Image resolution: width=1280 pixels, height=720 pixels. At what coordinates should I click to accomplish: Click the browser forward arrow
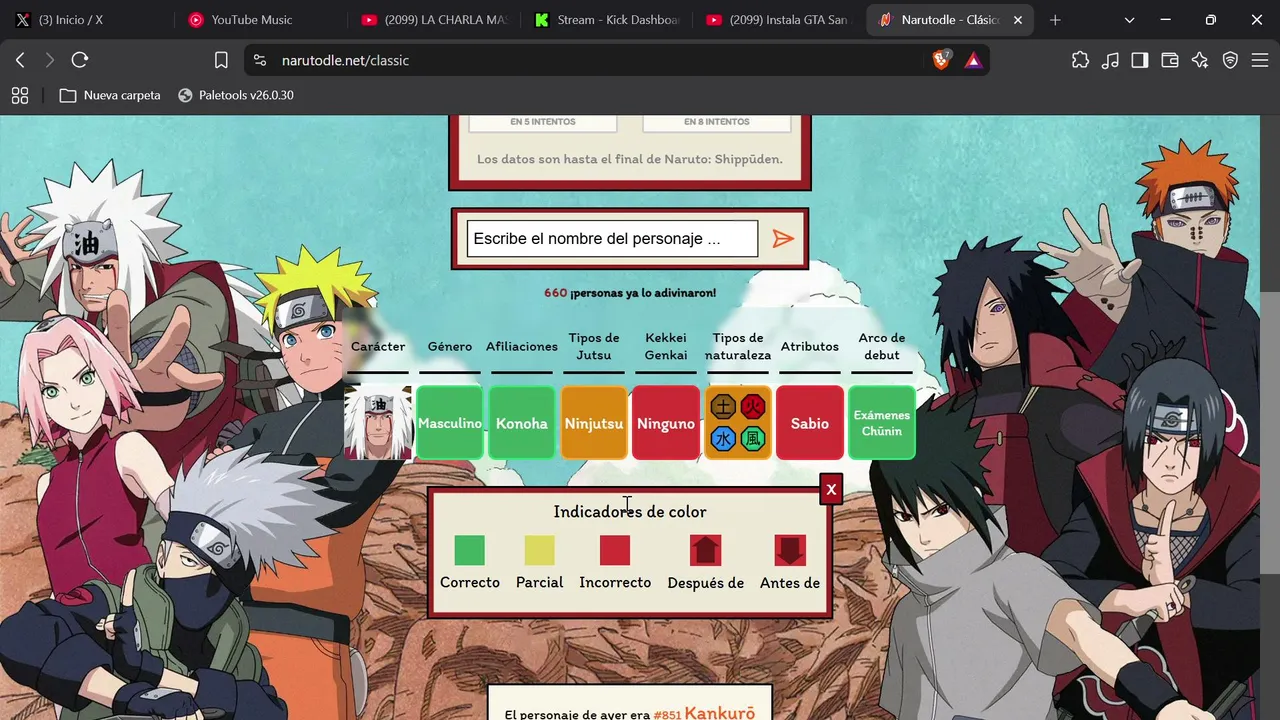(50, 60)
